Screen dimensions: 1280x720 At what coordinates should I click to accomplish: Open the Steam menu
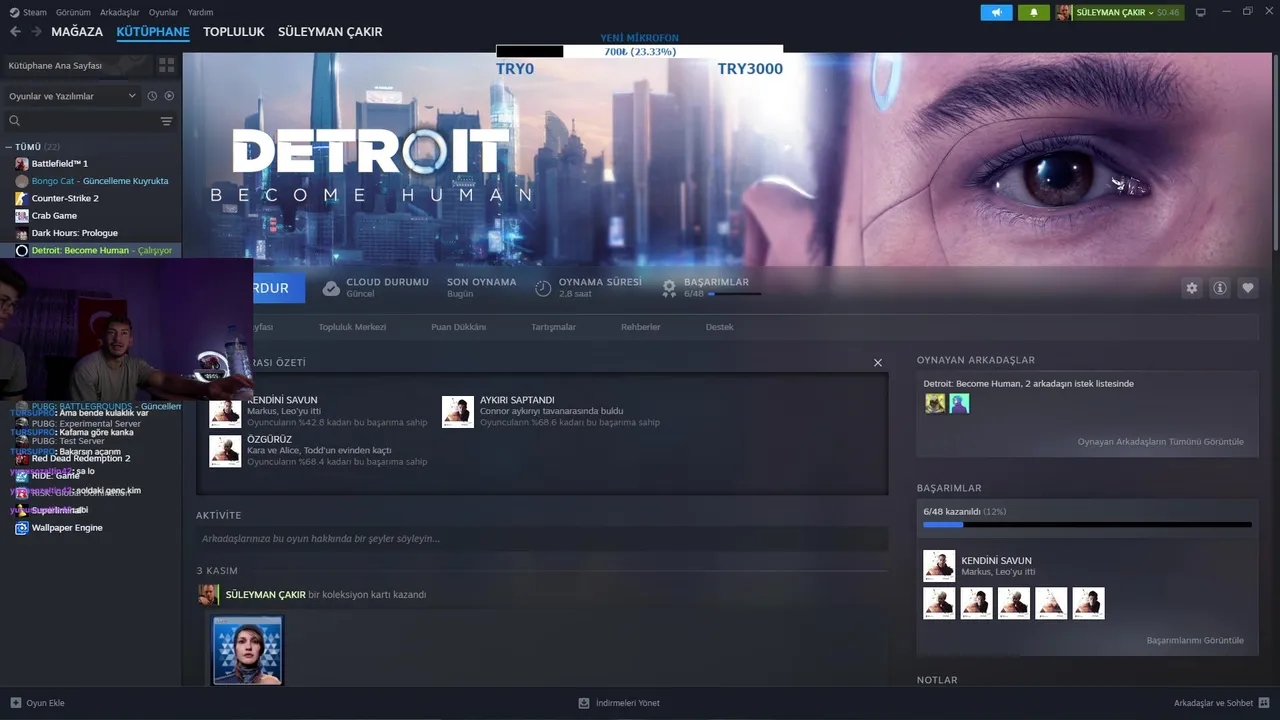pos(29,12)
